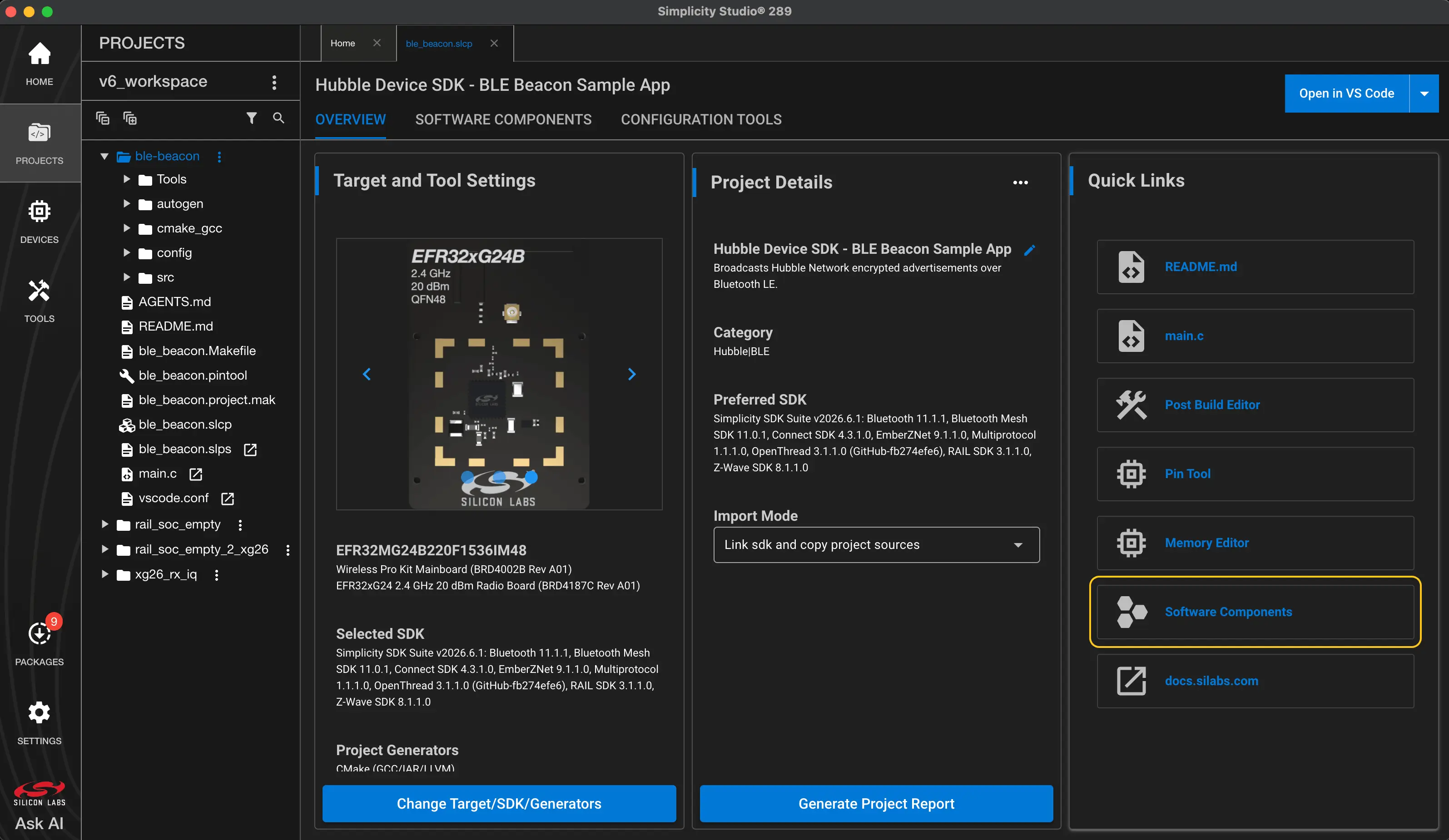
Task: Collapse the ble-beacon project tree
Action: click(x=104, y=156)
